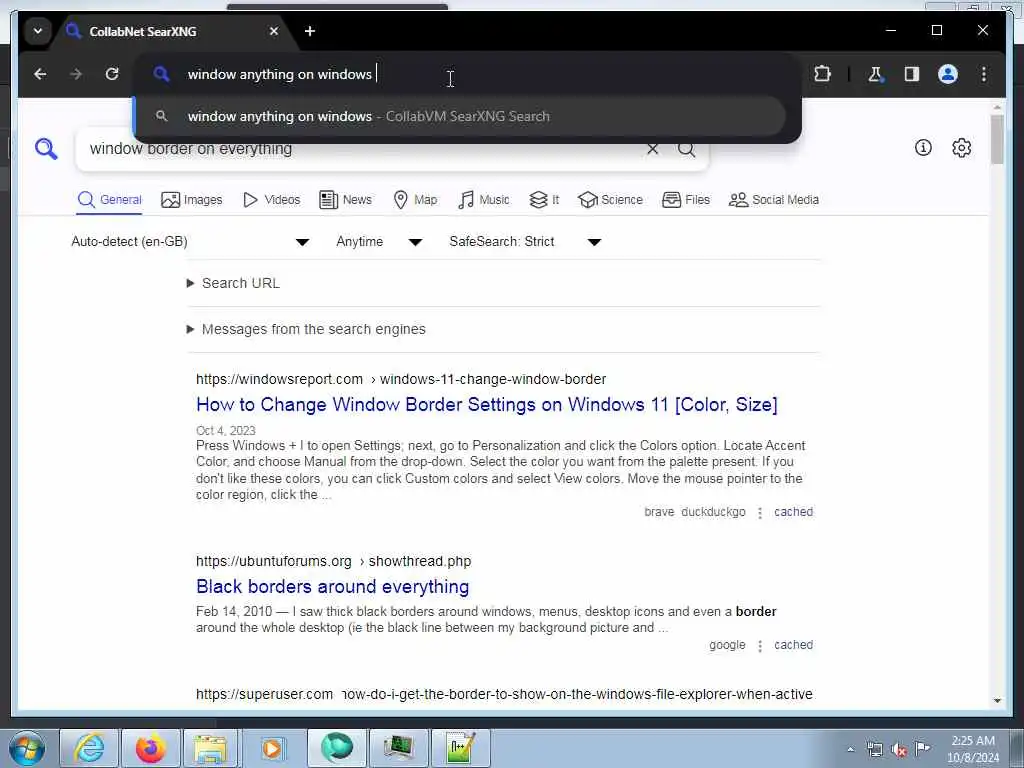Switch to the Science category tab

[x=611, y=200]
